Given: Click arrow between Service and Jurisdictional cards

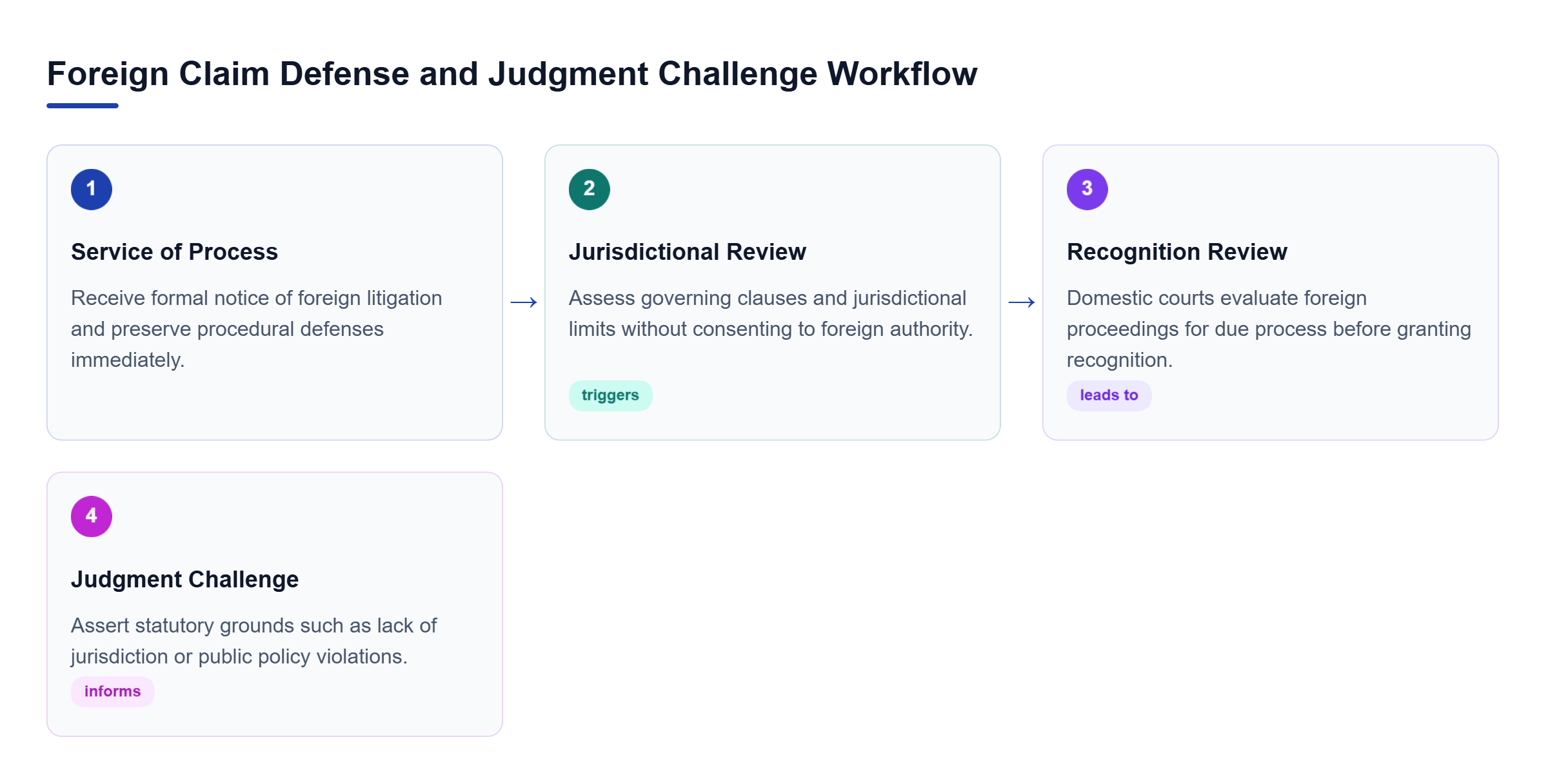Looking at the screenshot, I should [x=524, y=302].
